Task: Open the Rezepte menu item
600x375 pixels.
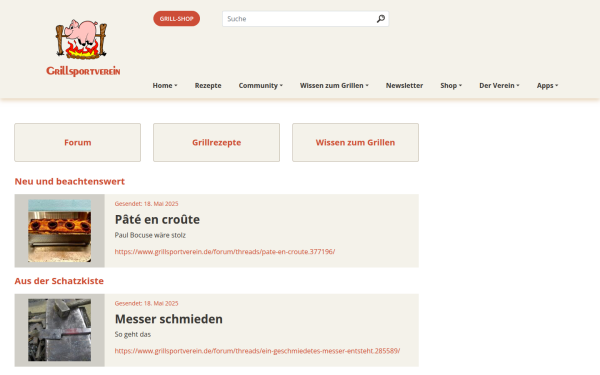Action: coord(208,86)
